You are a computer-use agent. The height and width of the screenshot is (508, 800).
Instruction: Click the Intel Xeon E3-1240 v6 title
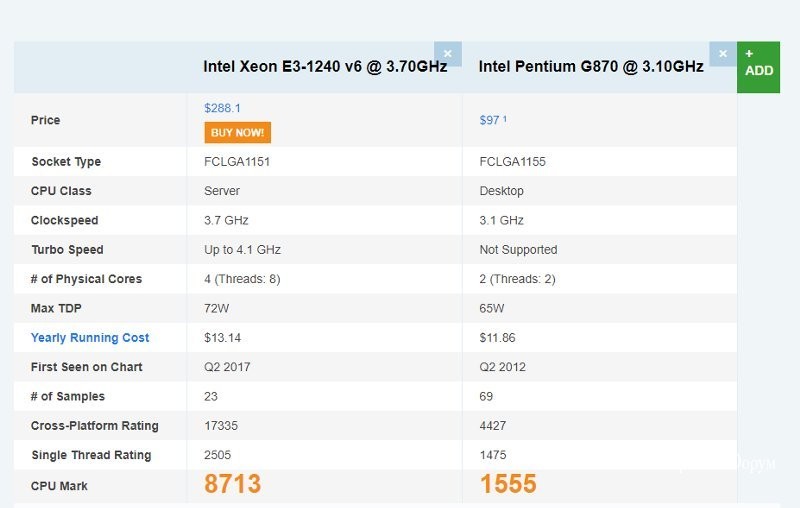(325, 66)
